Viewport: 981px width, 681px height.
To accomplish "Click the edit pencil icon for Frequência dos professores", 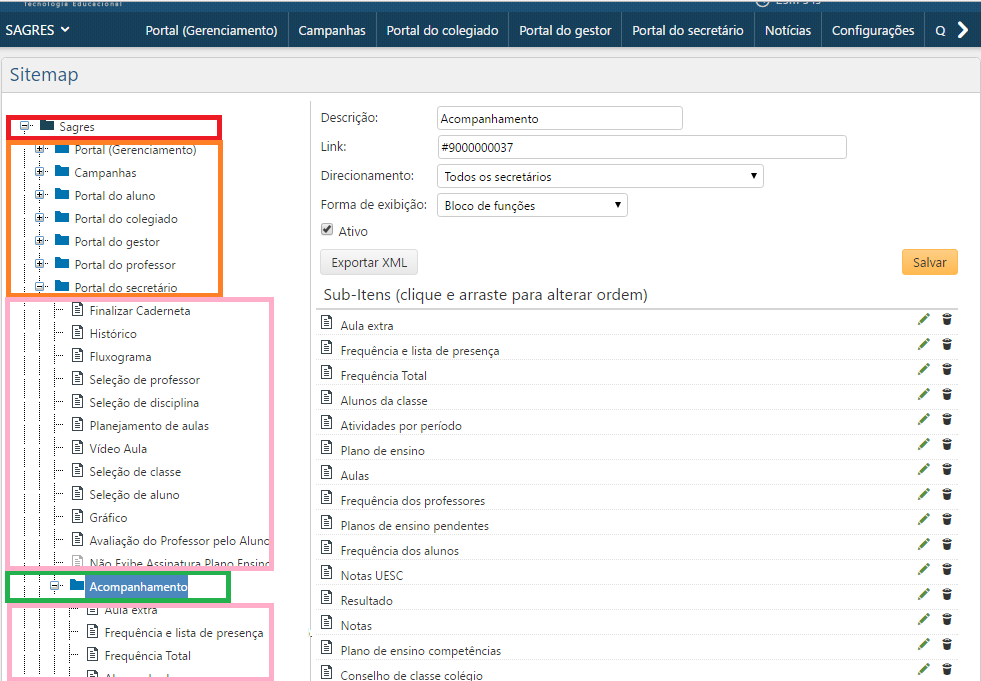I will tap(924, 494).
